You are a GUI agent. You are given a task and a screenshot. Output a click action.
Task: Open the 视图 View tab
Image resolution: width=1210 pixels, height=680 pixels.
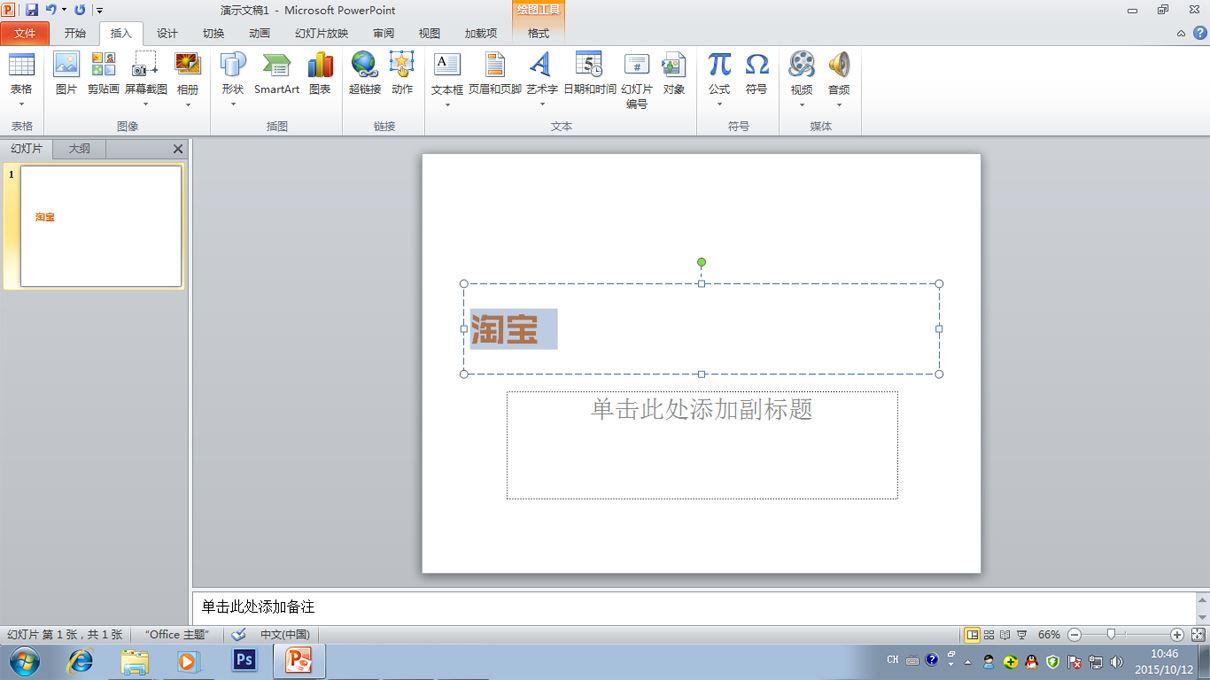(430, 33)
